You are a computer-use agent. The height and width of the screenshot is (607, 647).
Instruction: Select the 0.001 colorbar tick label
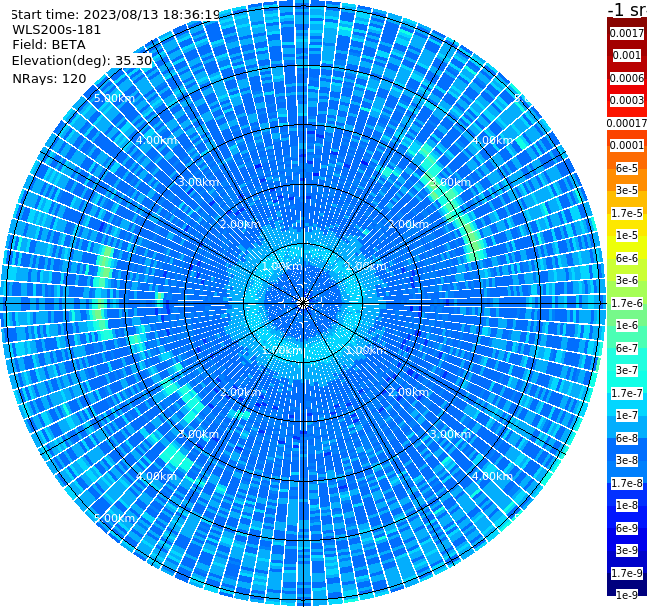[x=627, y=55]
